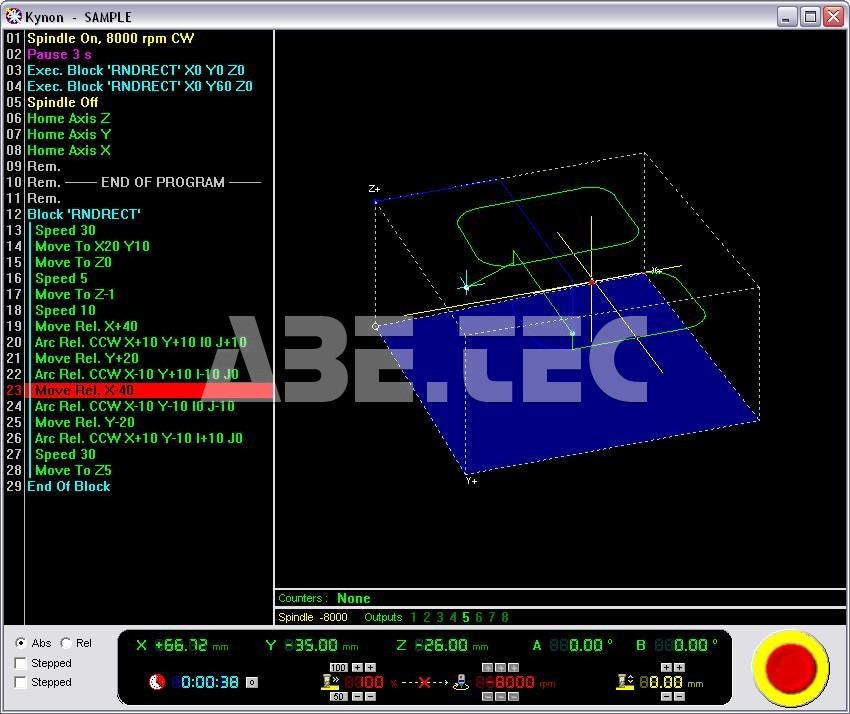Select line 24 'Arc Rel. CCW X-10 Y-10'

point(134,406)
